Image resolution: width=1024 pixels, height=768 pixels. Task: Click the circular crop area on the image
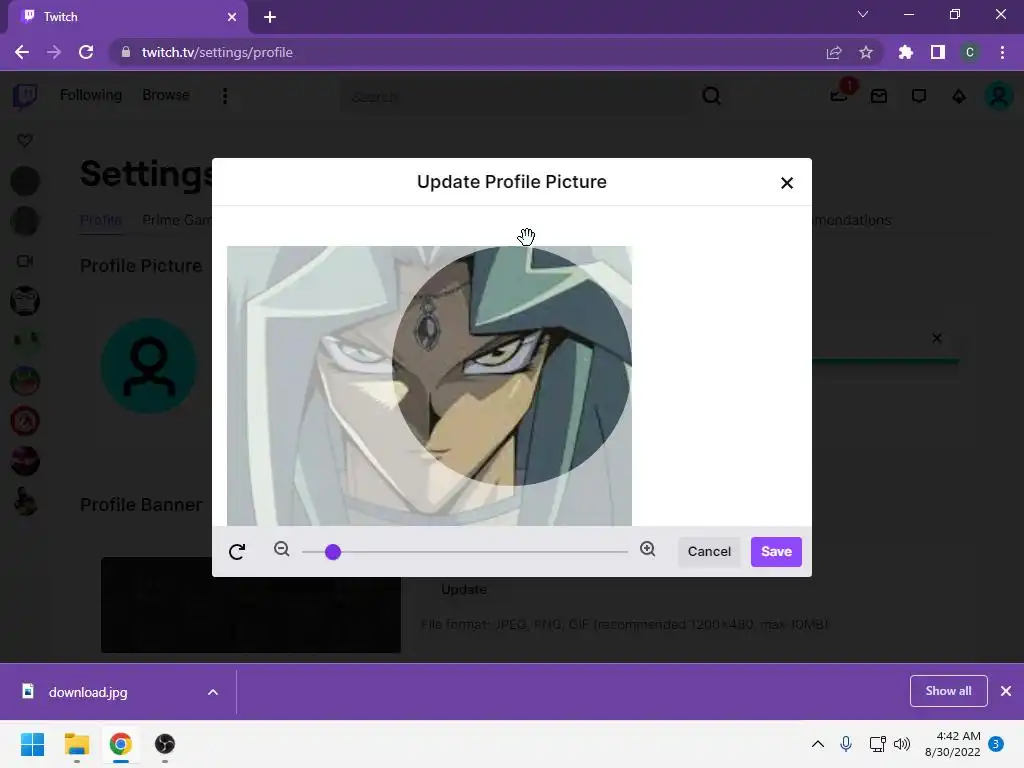pyautogui.click(x=512, y=366)
